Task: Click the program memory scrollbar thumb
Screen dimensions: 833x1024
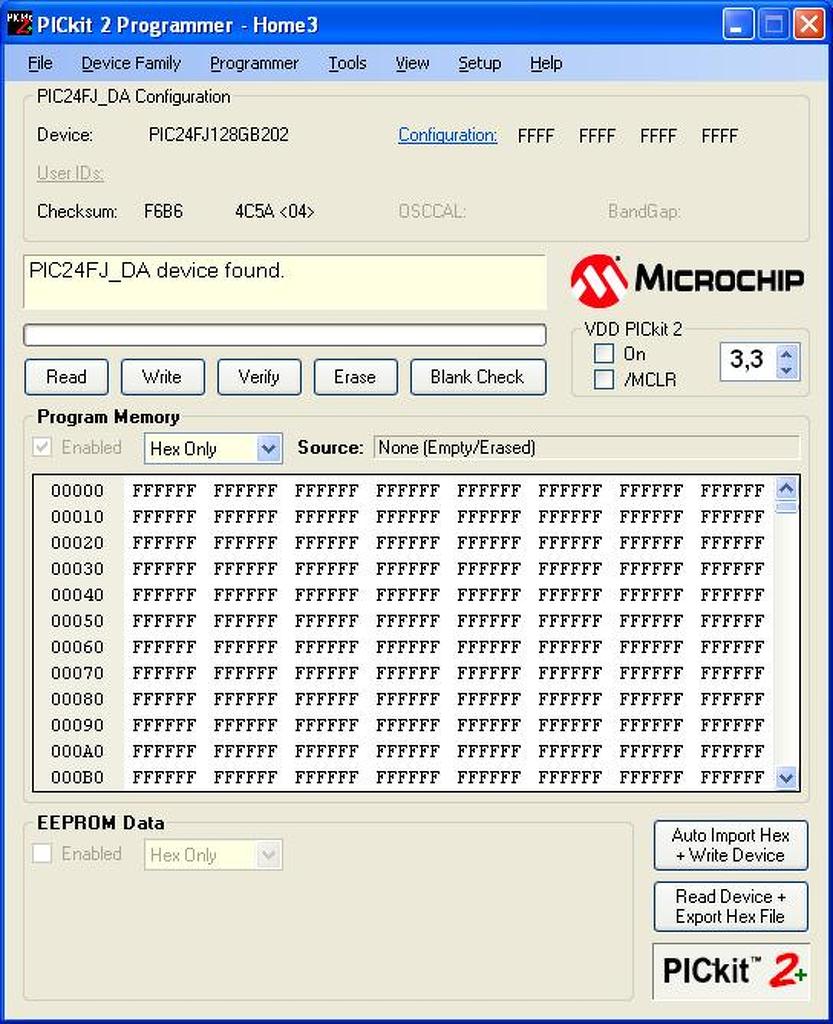Action: pos(786,507)
